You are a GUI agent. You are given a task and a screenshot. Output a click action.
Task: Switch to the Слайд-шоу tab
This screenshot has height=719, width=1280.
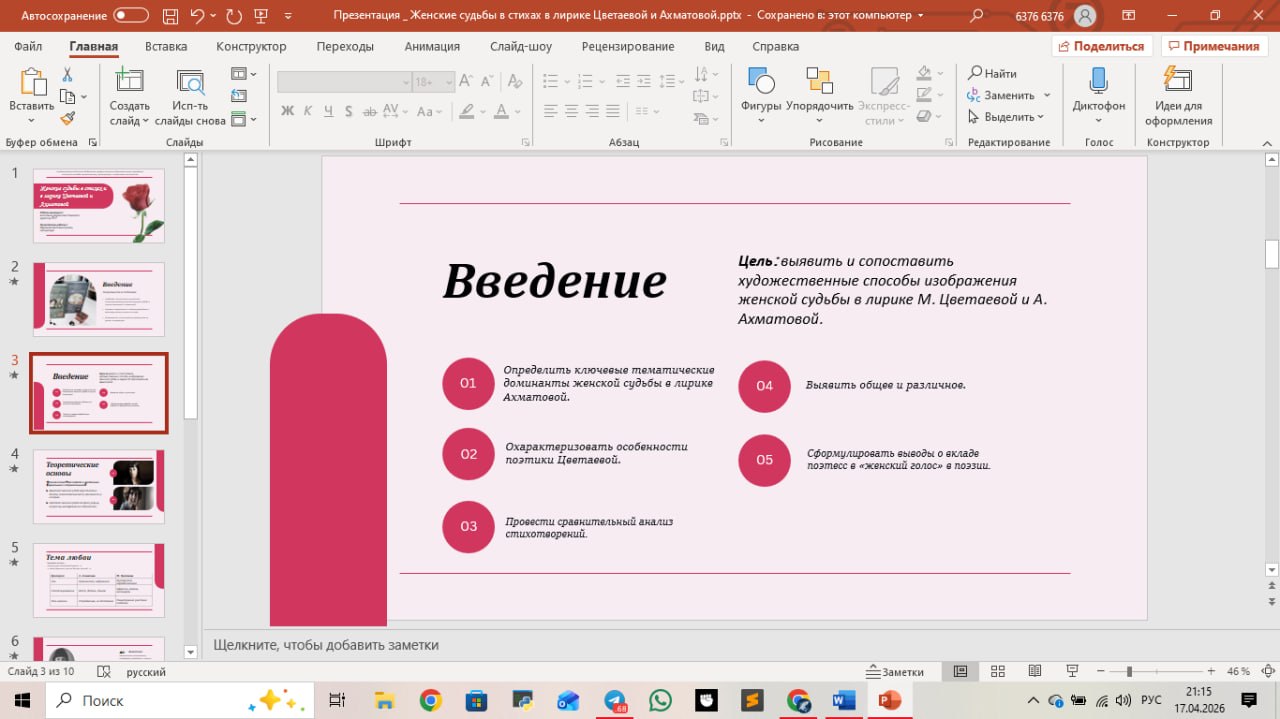click(521, 46)
